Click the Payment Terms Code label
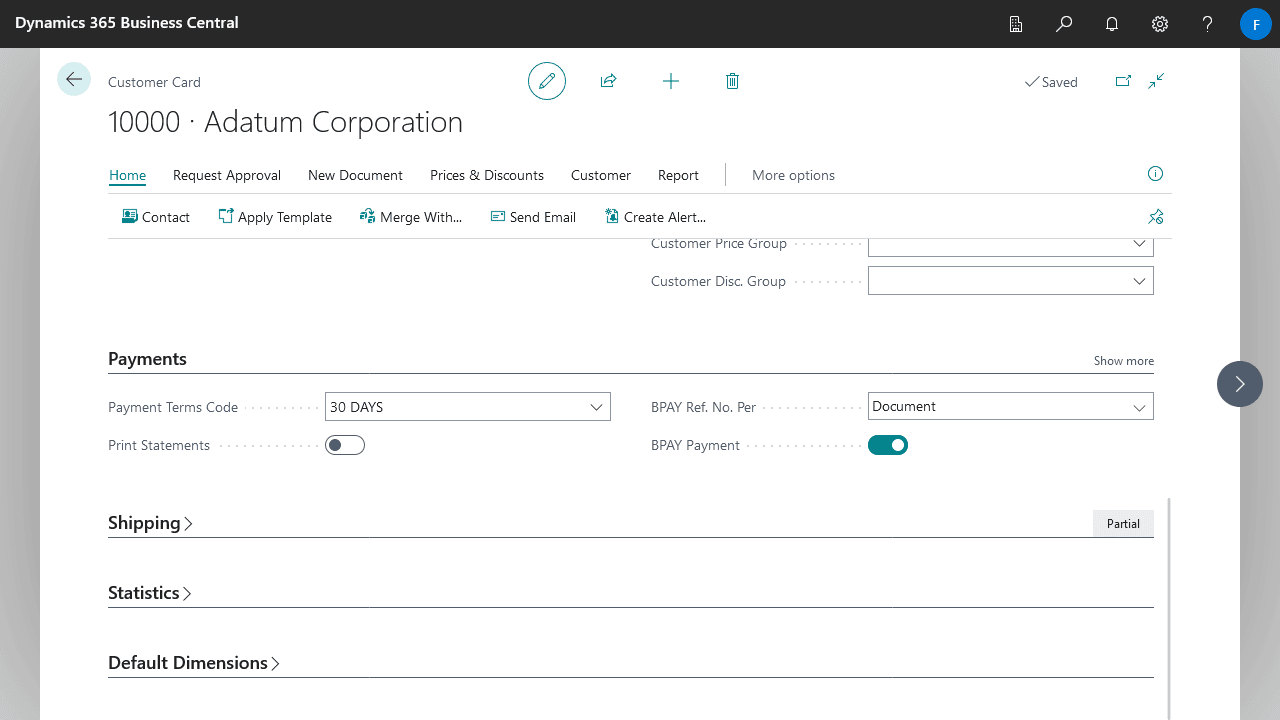The height and width of the screenshot is (720, 1280). [x=173, y=407]
